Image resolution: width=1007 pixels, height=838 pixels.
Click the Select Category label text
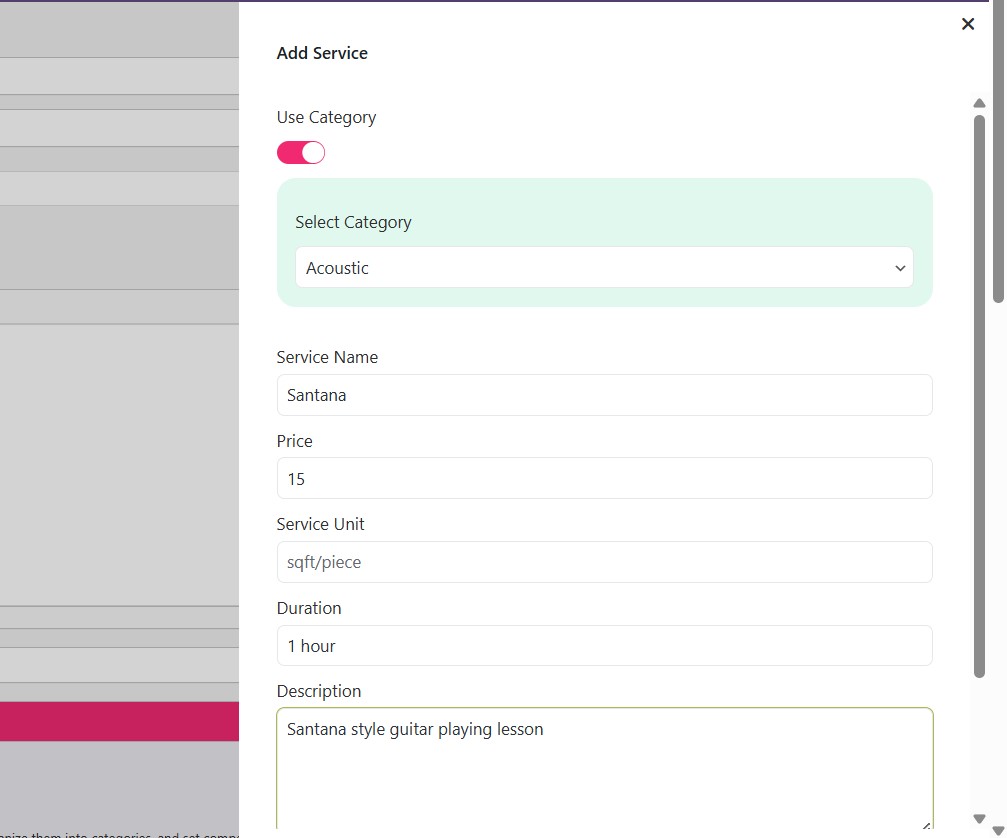point(353,222)
